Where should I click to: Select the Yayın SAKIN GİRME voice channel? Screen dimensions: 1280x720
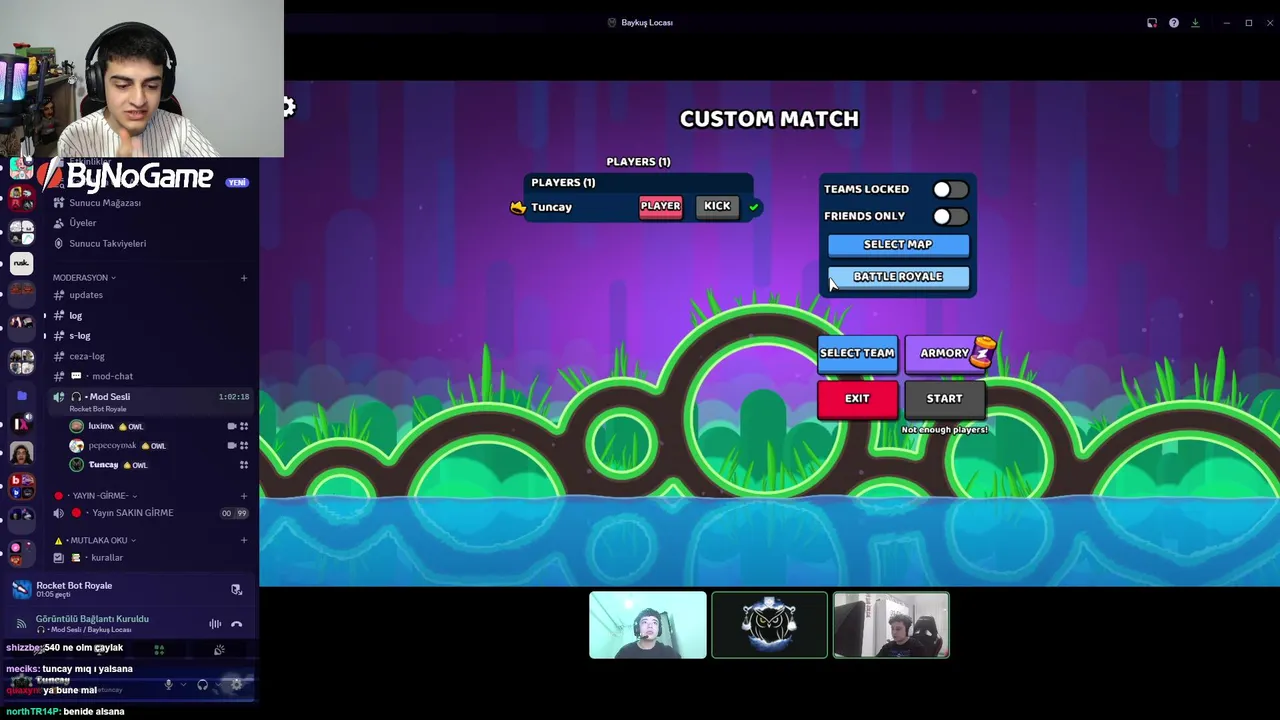[150, 513]
